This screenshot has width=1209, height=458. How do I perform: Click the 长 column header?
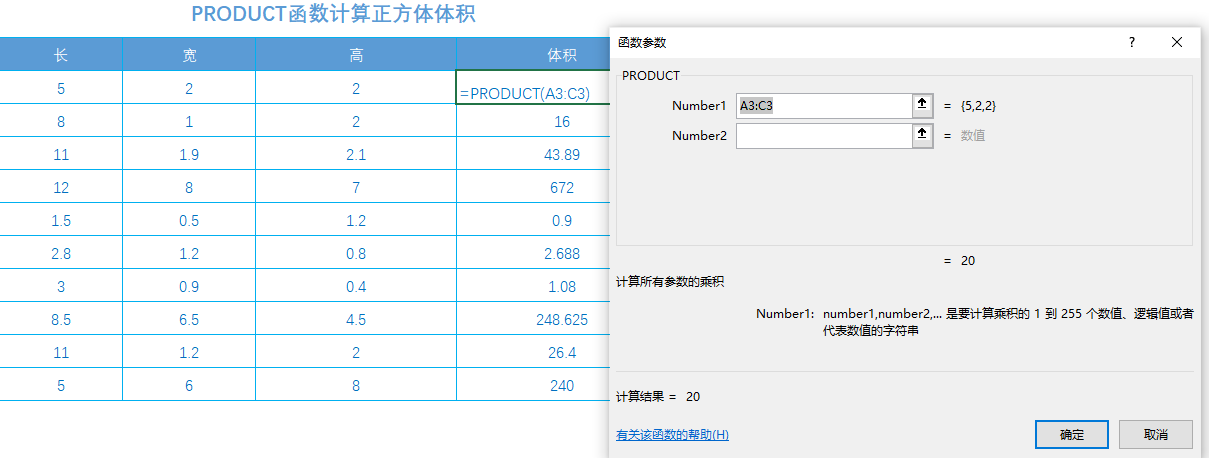click(x=61, y=55)
